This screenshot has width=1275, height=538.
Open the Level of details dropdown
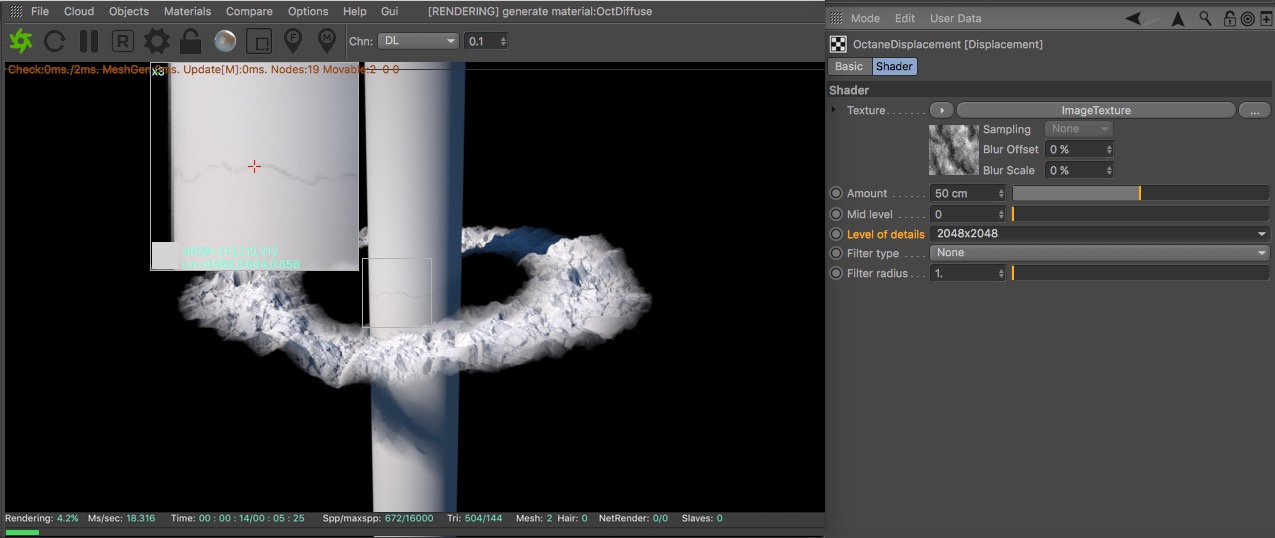(1099, 234)
